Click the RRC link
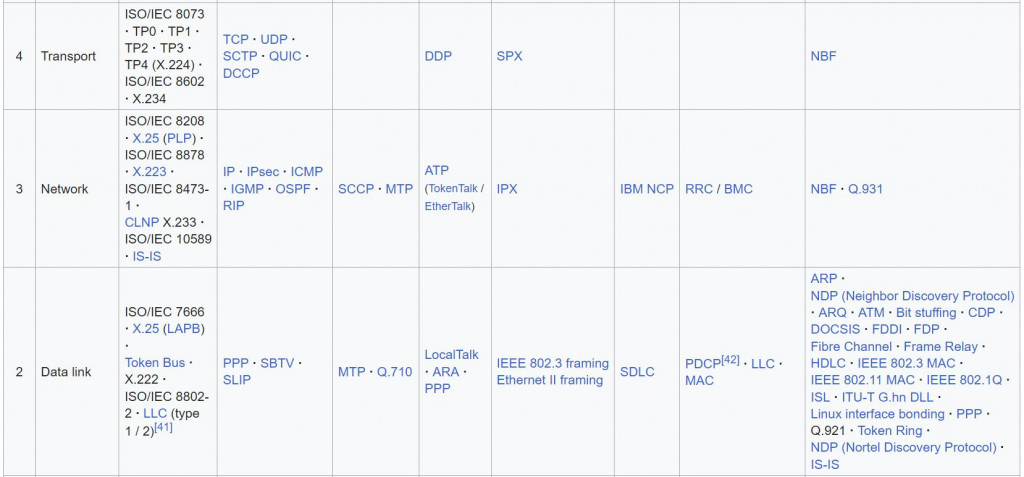1024x477 pixels. click(x=699, y=189)
